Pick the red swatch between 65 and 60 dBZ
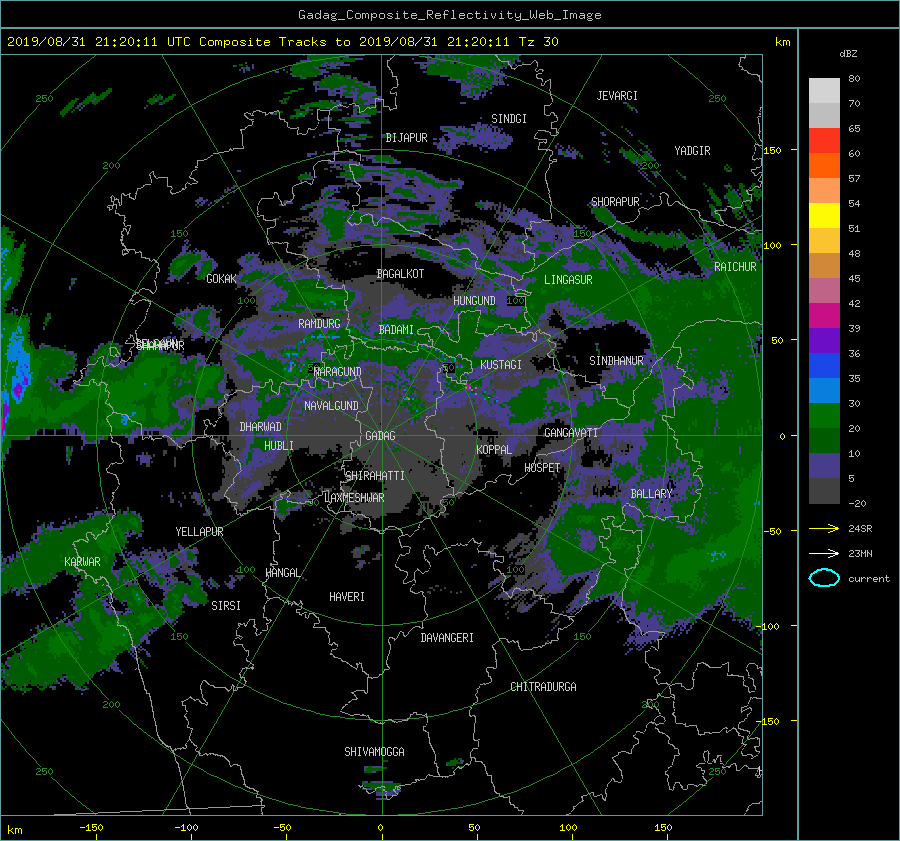Screen dimensions: 900x841 coord(824,141)
